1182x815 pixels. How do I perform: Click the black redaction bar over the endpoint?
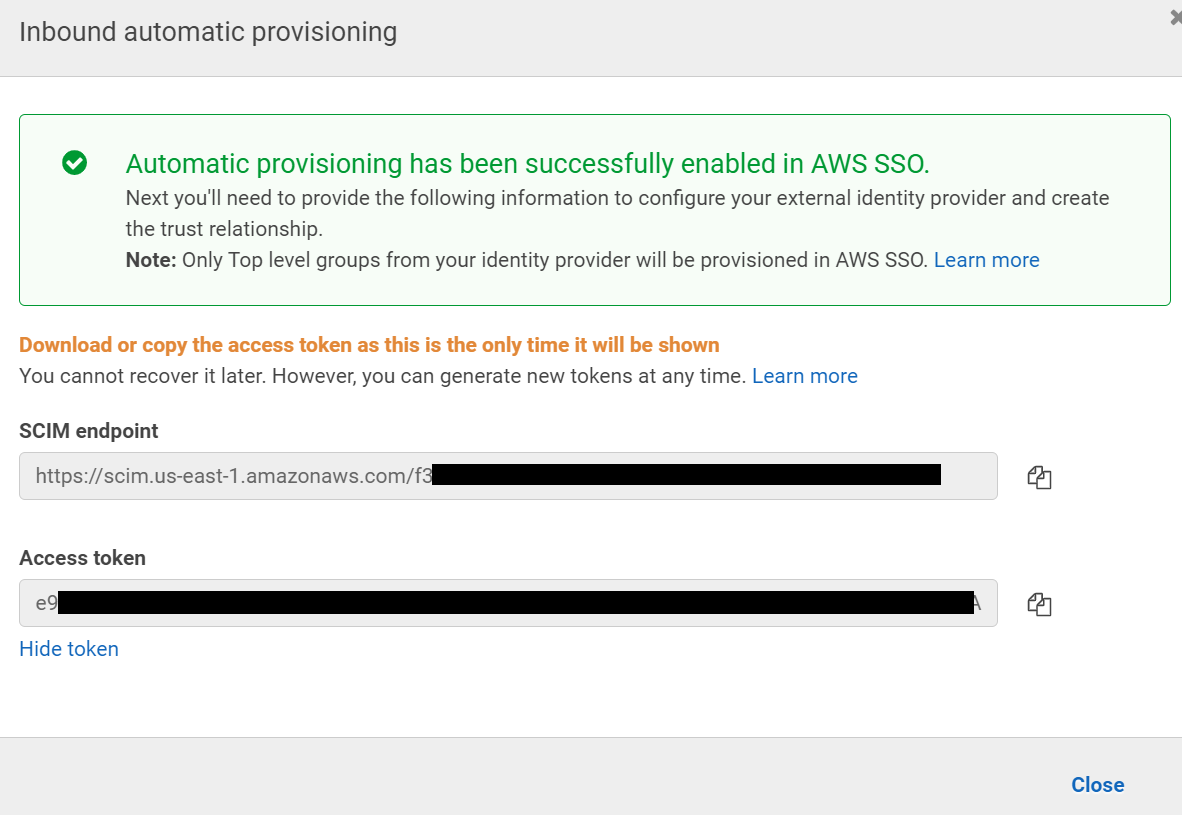686,475
